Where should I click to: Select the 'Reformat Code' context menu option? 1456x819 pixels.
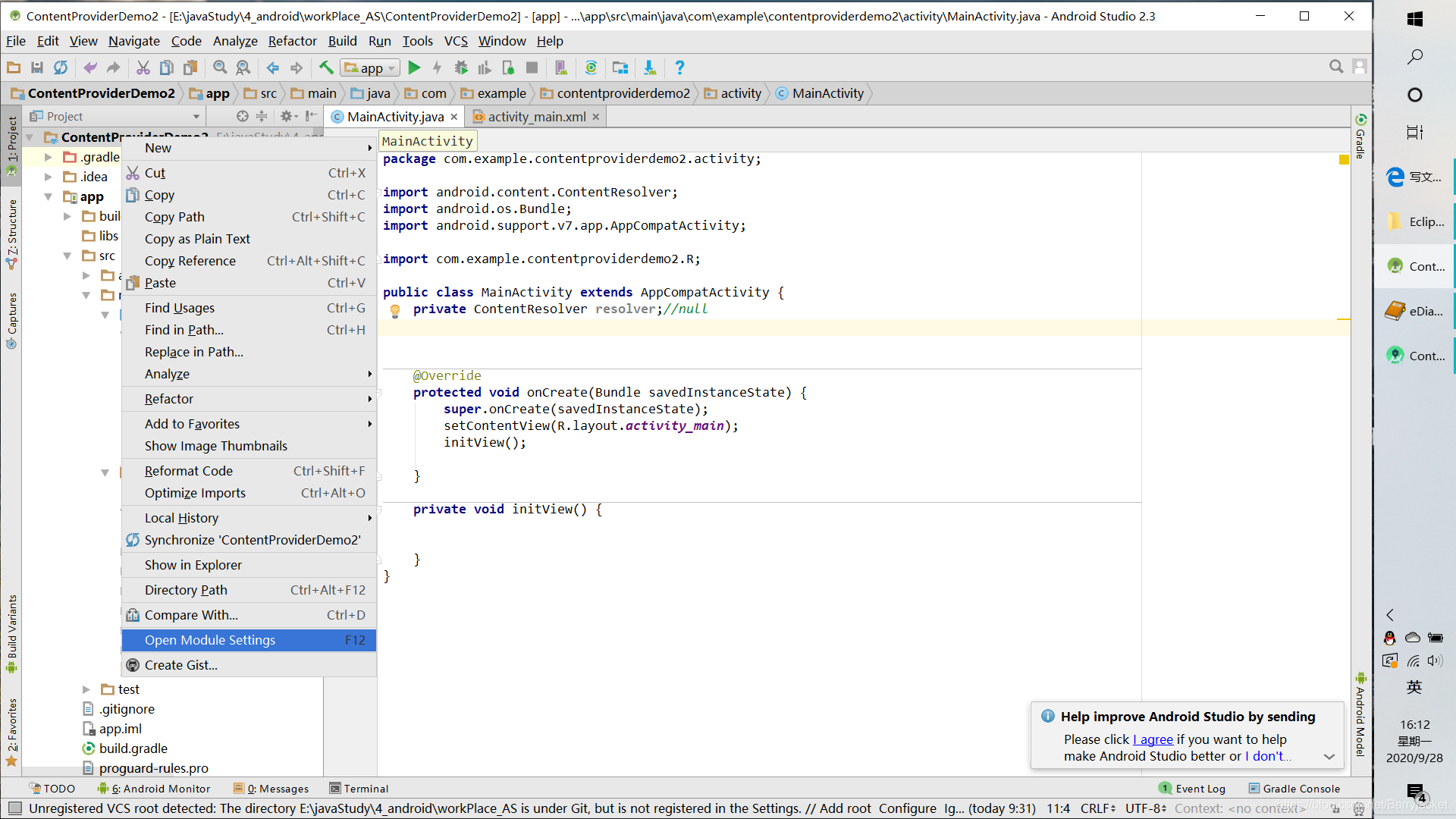pyautogui.click(x=188, y=470)
